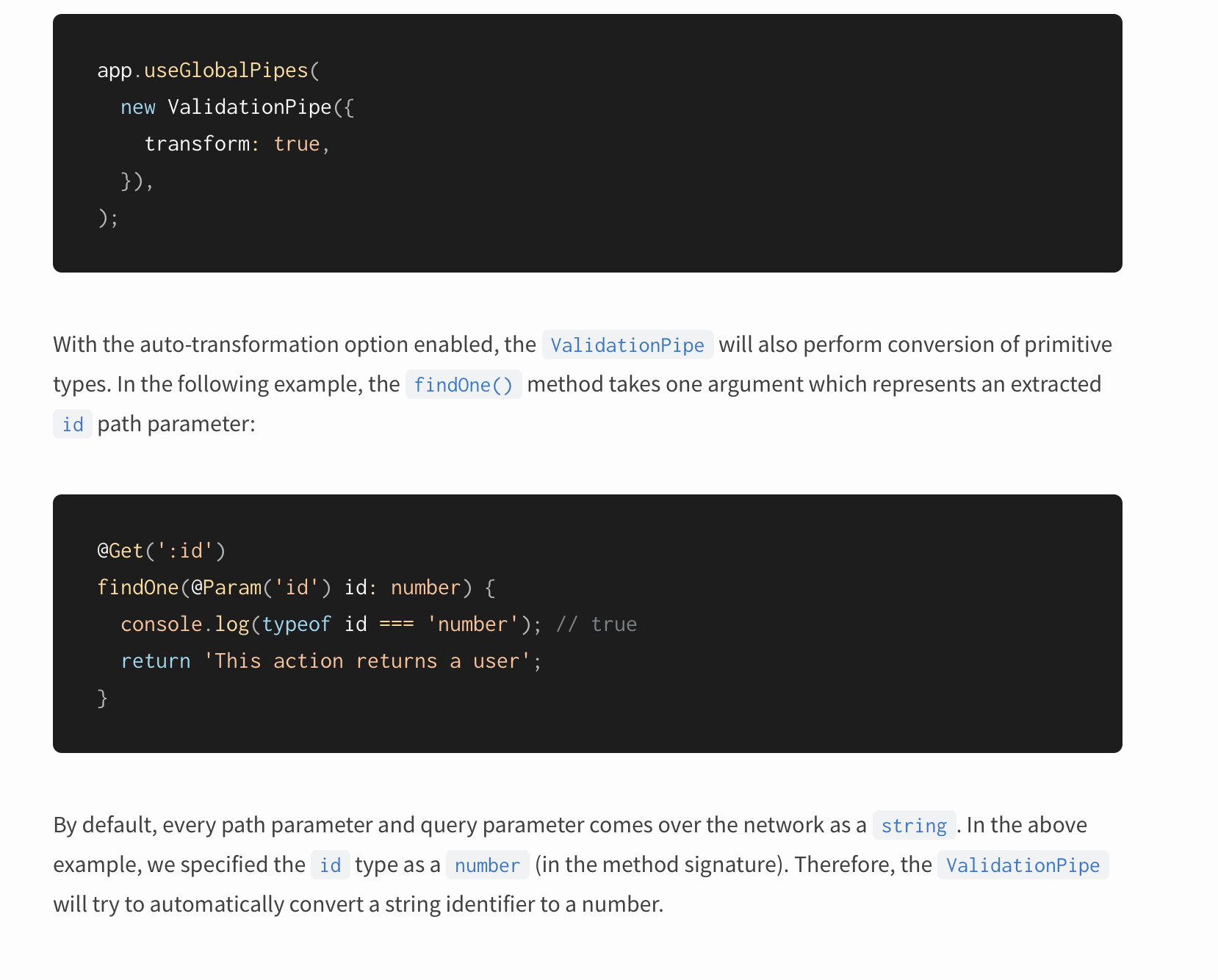The image size is (1218, 980).
Task: Click the closing ');' of useGlobalPipes call
Action: (108, 217)
